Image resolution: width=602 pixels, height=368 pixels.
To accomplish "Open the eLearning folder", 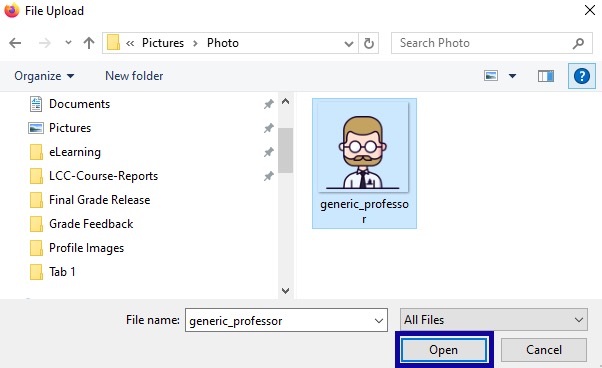I will pos(75,152).
